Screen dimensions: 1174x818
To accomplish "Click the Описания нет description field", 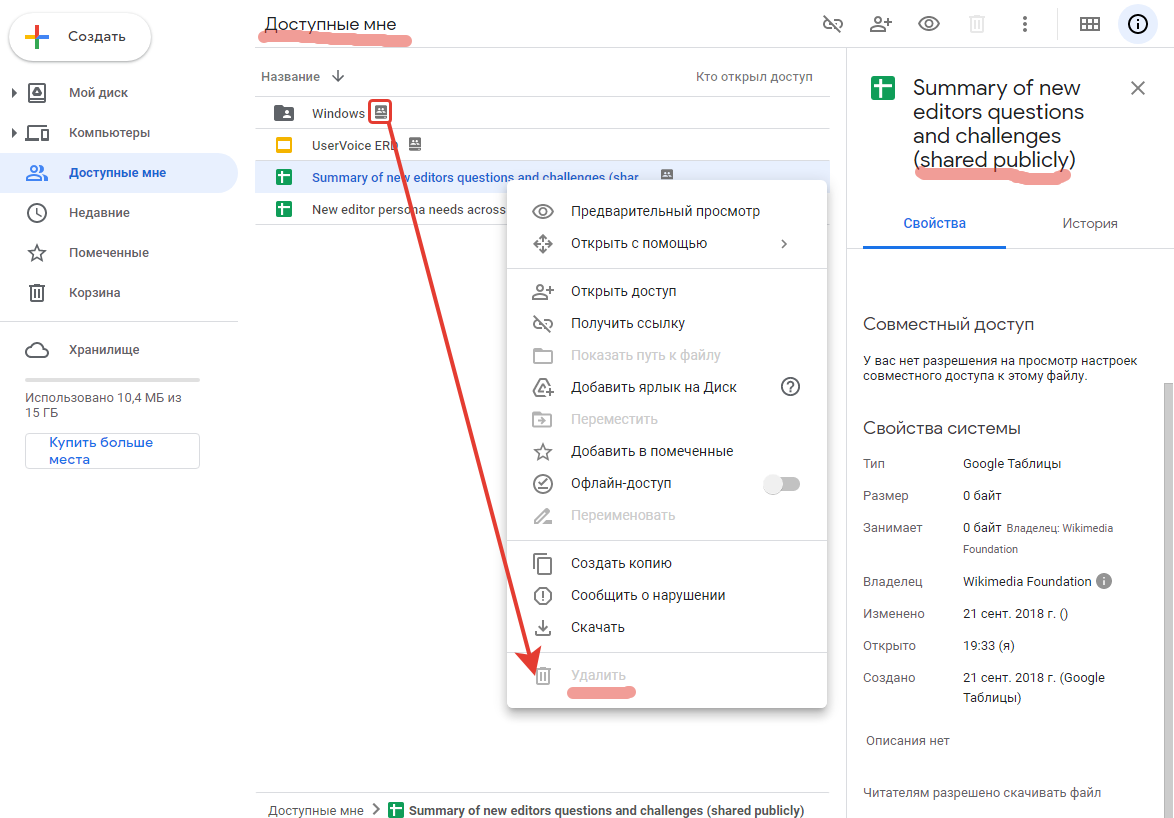I will (907, 740).
